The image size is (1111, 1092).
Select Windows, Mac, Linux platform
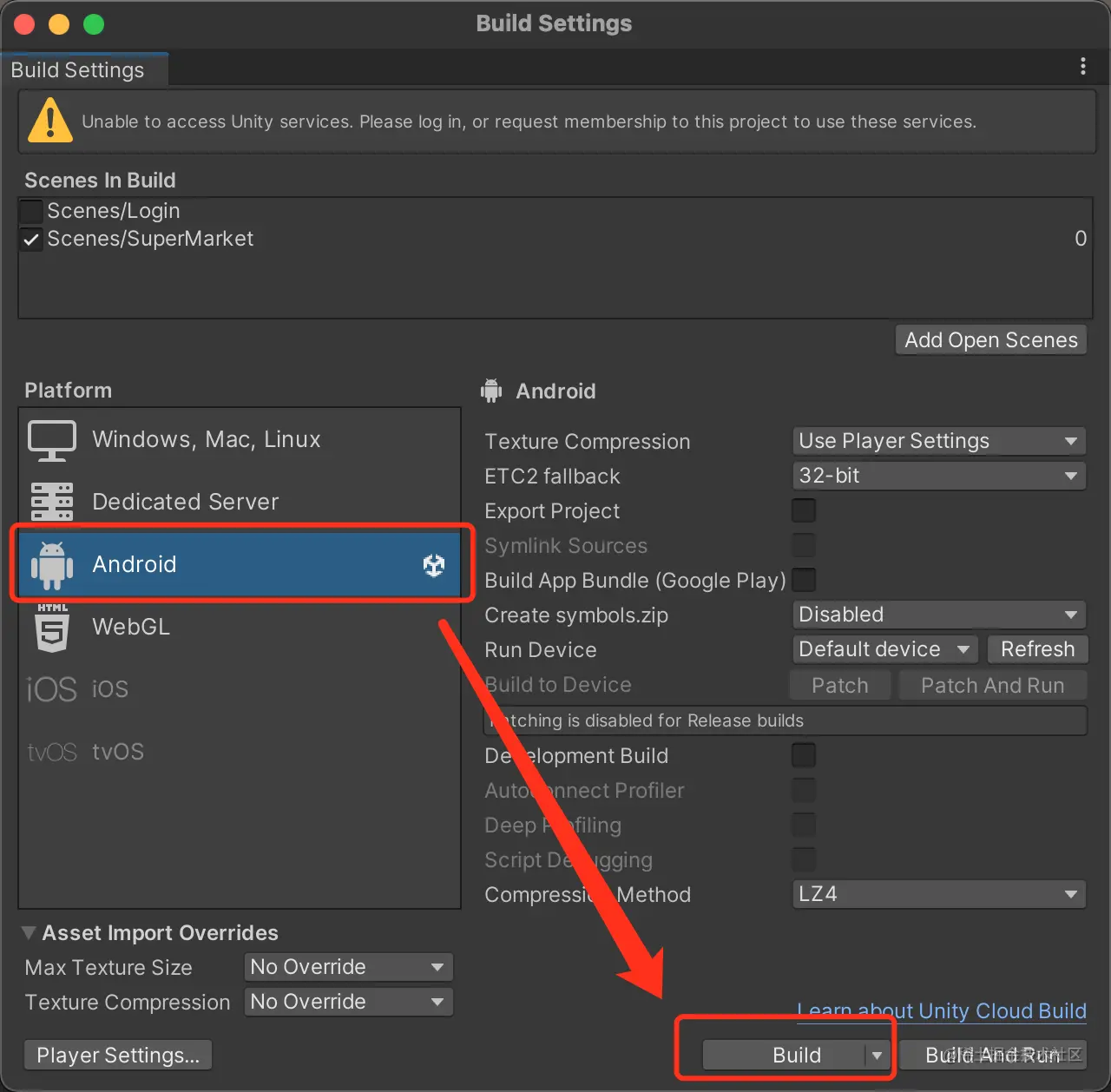(240, 439)
